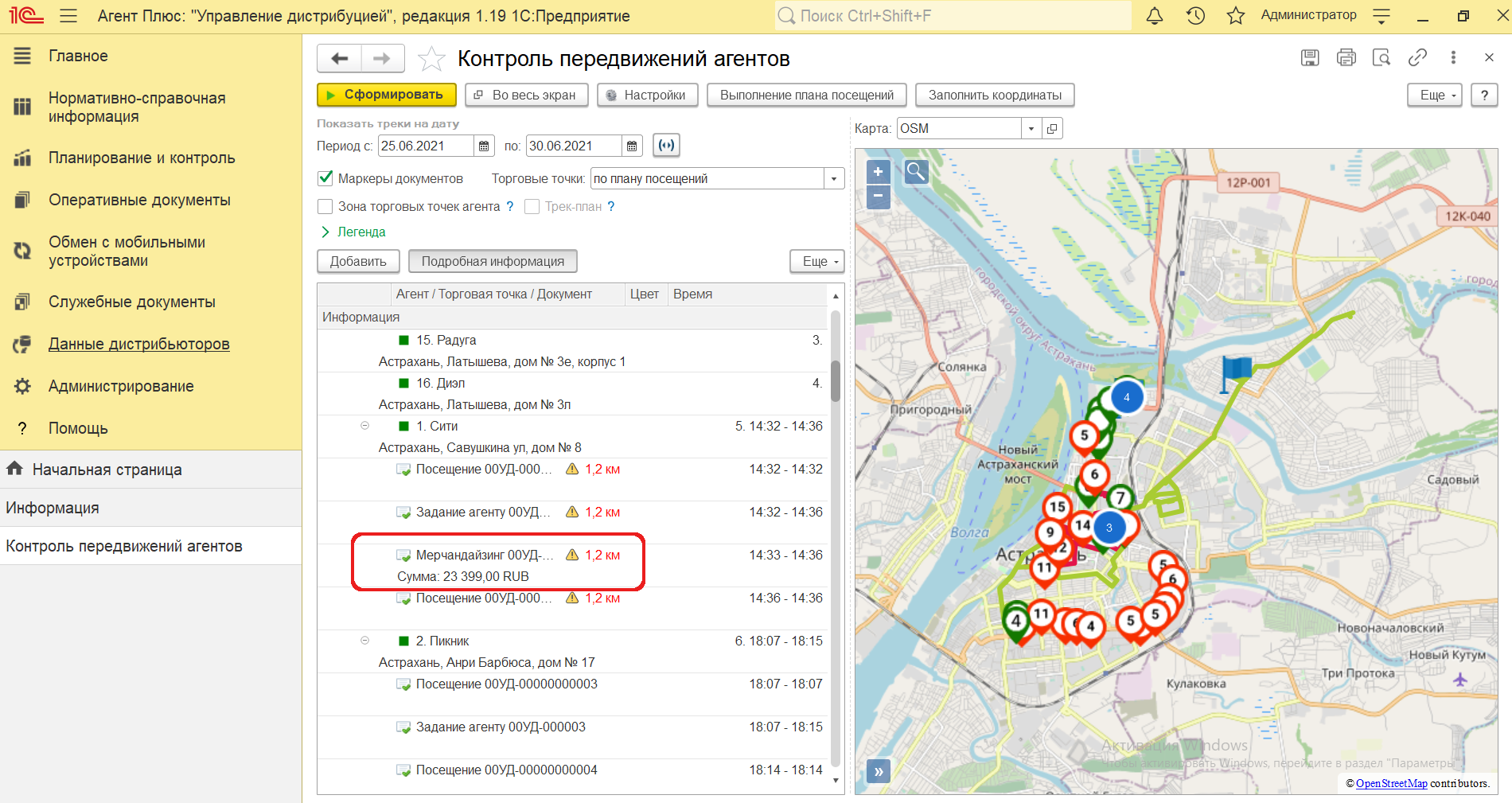
Task: Open print preview icon
Action: [x=1381, y=57]
